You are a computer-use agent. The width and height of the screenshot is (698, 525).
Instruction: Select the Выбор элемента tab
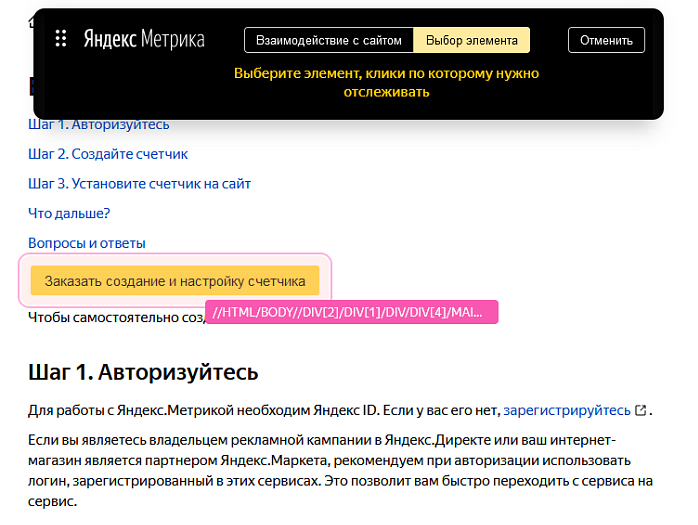pos(471,40)
